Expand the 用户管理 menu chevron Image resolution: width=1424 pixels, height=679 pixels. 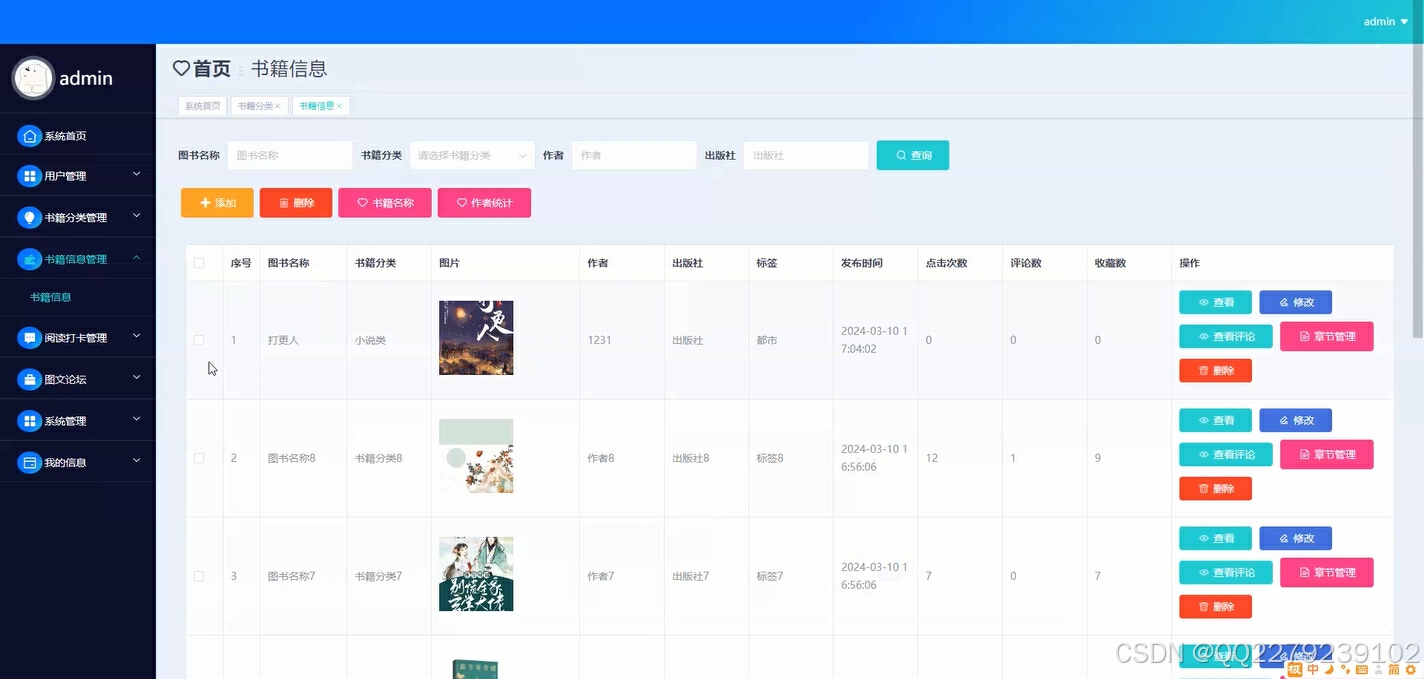(x=137, y=175)
